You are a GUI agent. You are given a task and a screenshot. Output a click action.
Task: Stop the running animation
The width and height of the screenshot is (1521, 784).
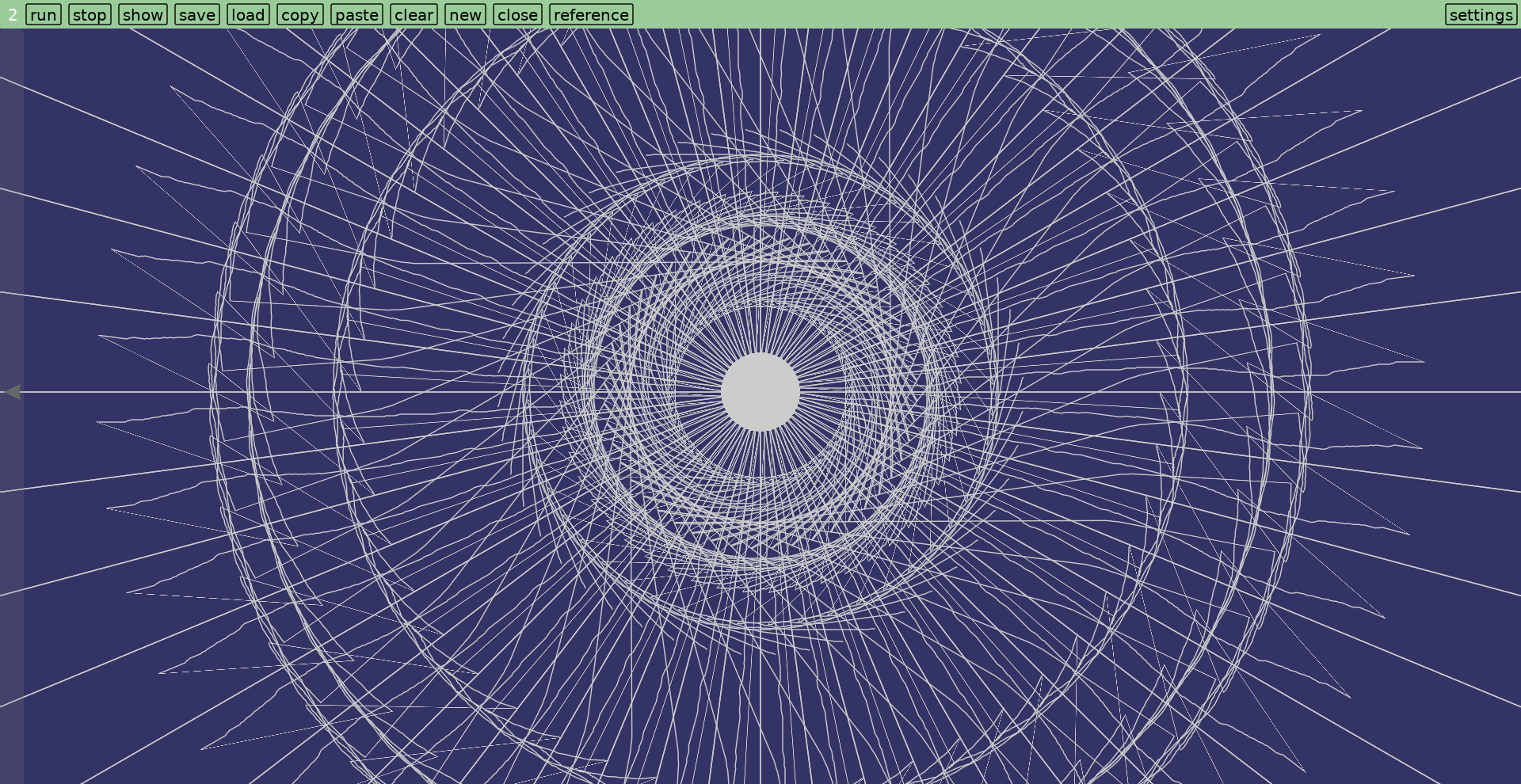[x=90, y=14]
